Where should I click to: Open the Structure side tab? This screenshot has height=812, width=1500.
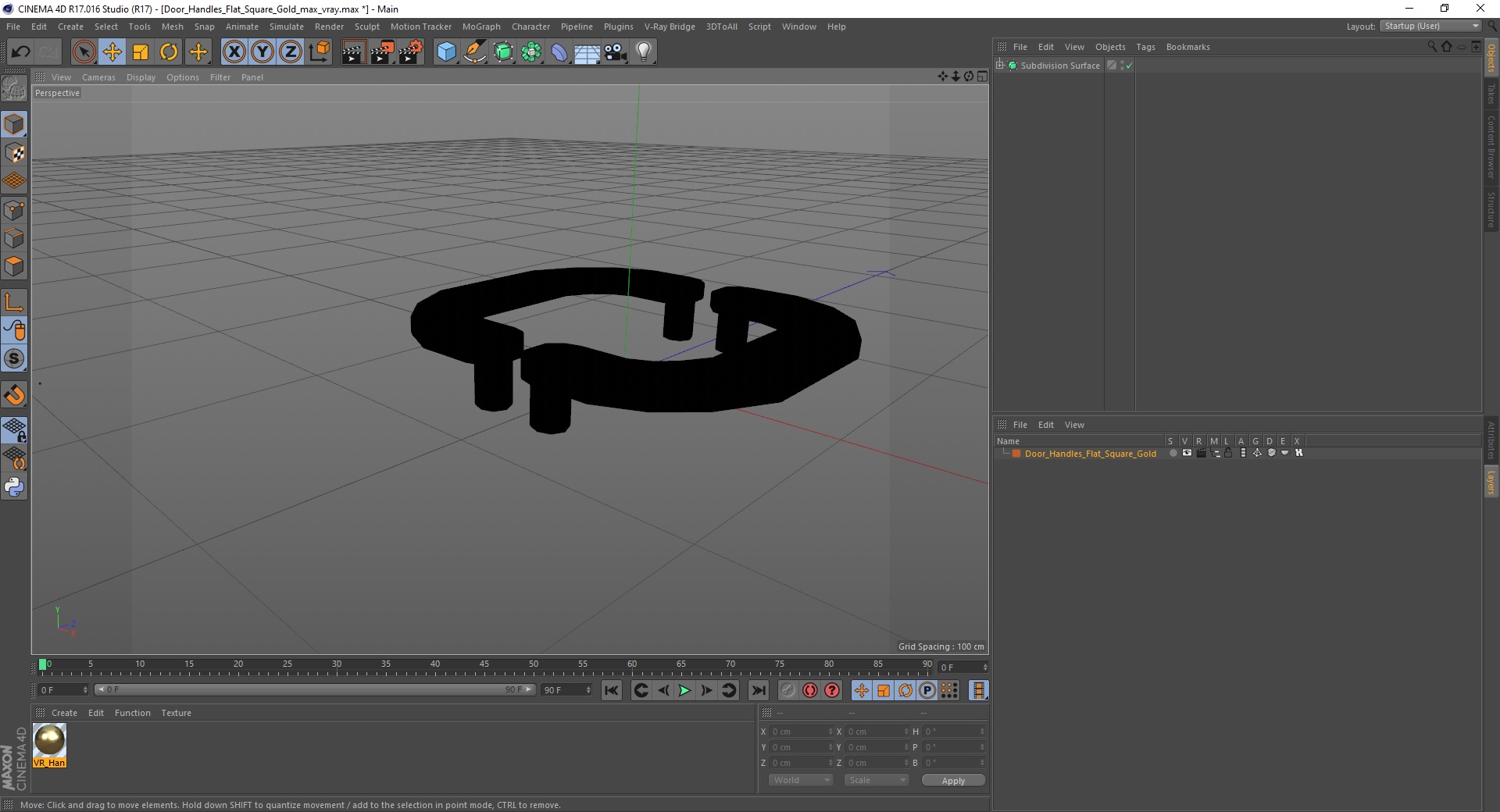(x=1491, y=209)
